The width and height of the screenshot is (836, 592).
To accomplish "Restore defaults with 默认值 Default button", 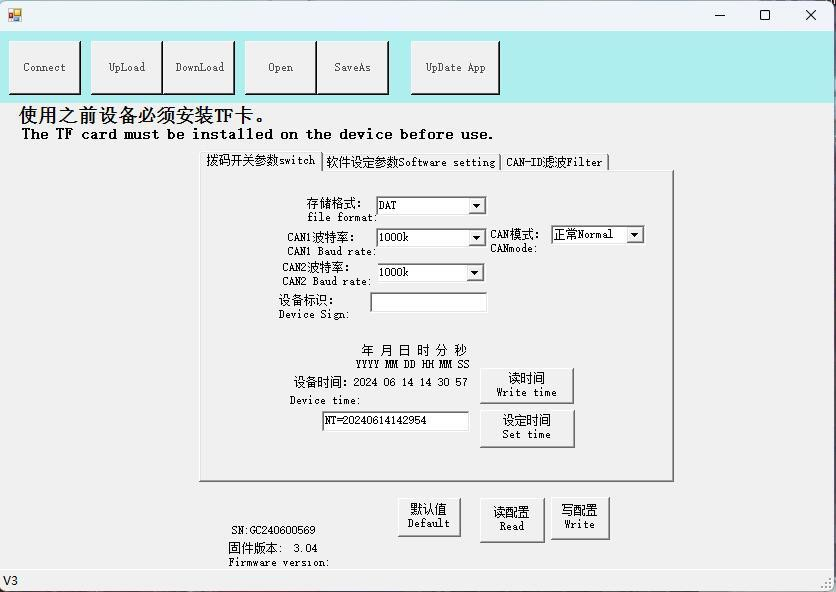I will (x=429, y=516).
